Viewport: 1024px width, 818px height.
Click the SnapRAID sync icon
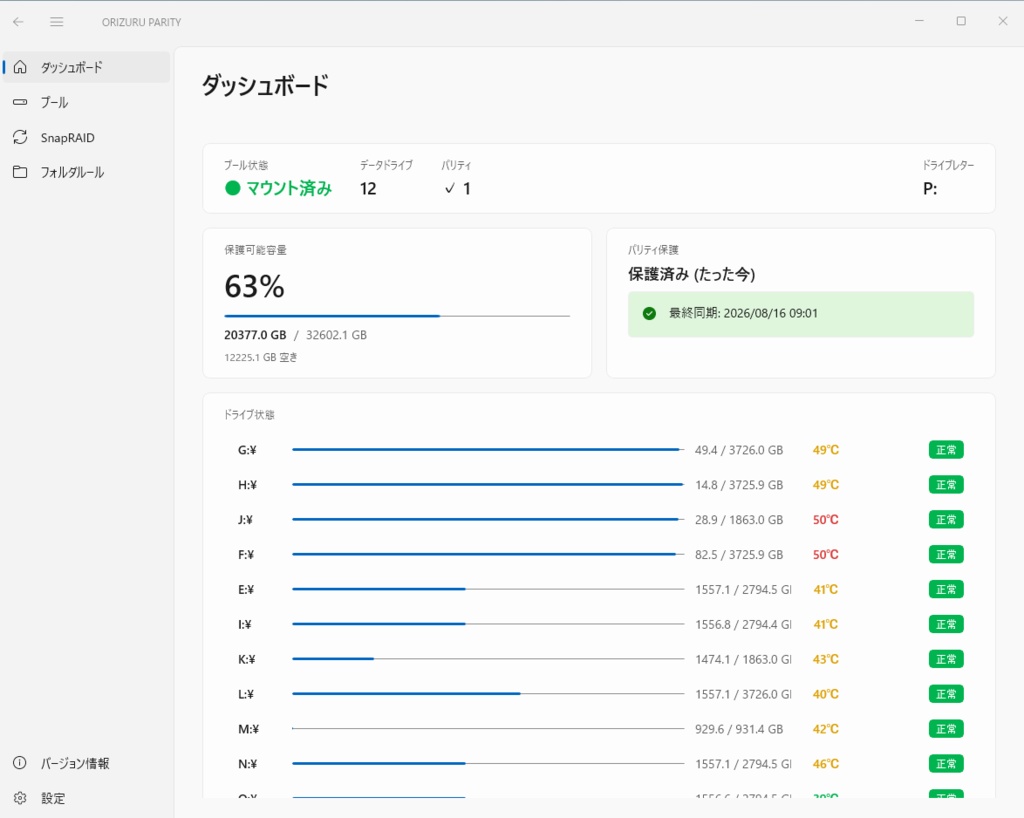(20, 137)
